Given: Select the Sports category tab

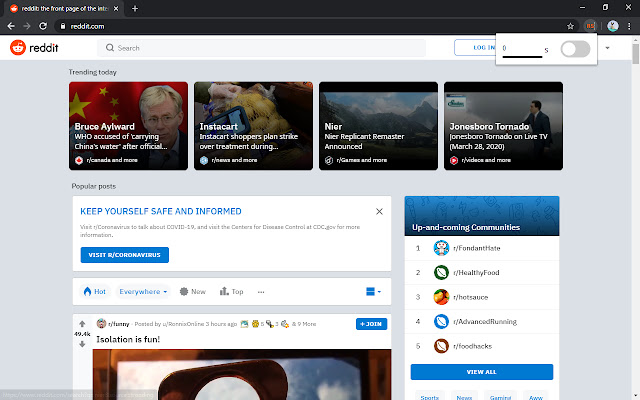Looking at the screenshot, I should [429, 397].
